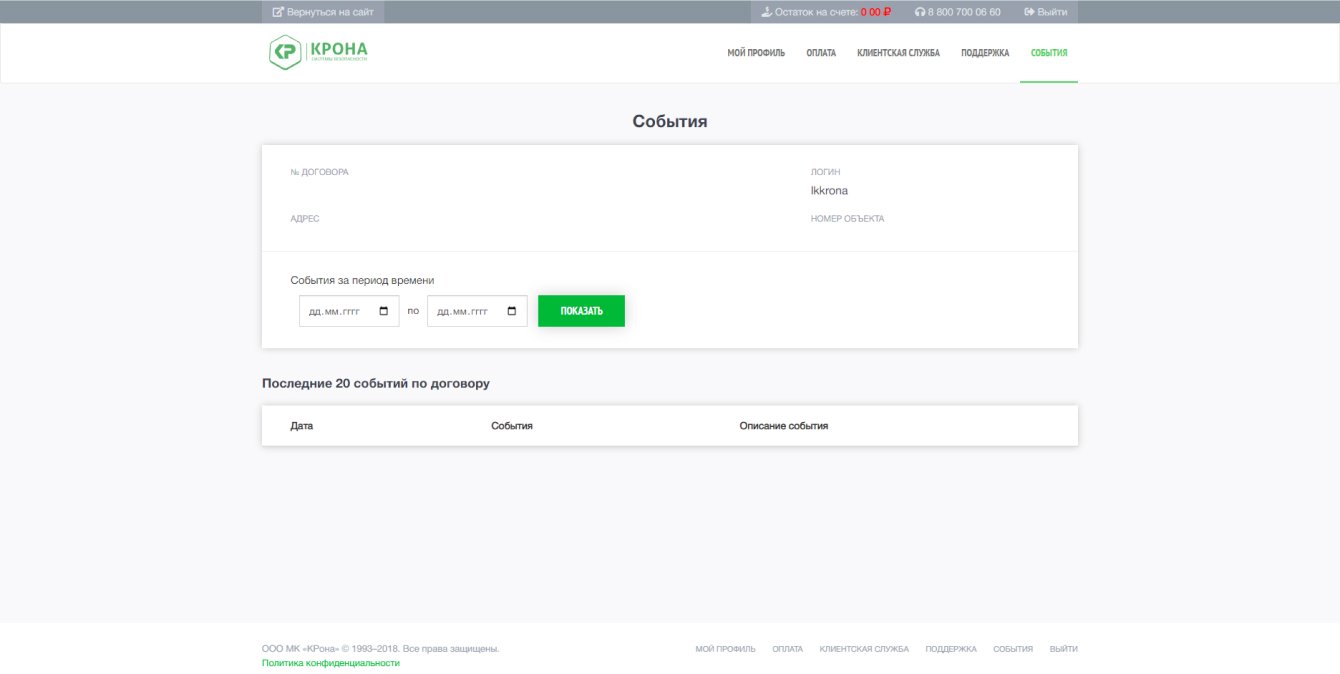Click the logout arrow icon
The width and height of the screenshot is (1340, 674).
(x=1029, y=12)
